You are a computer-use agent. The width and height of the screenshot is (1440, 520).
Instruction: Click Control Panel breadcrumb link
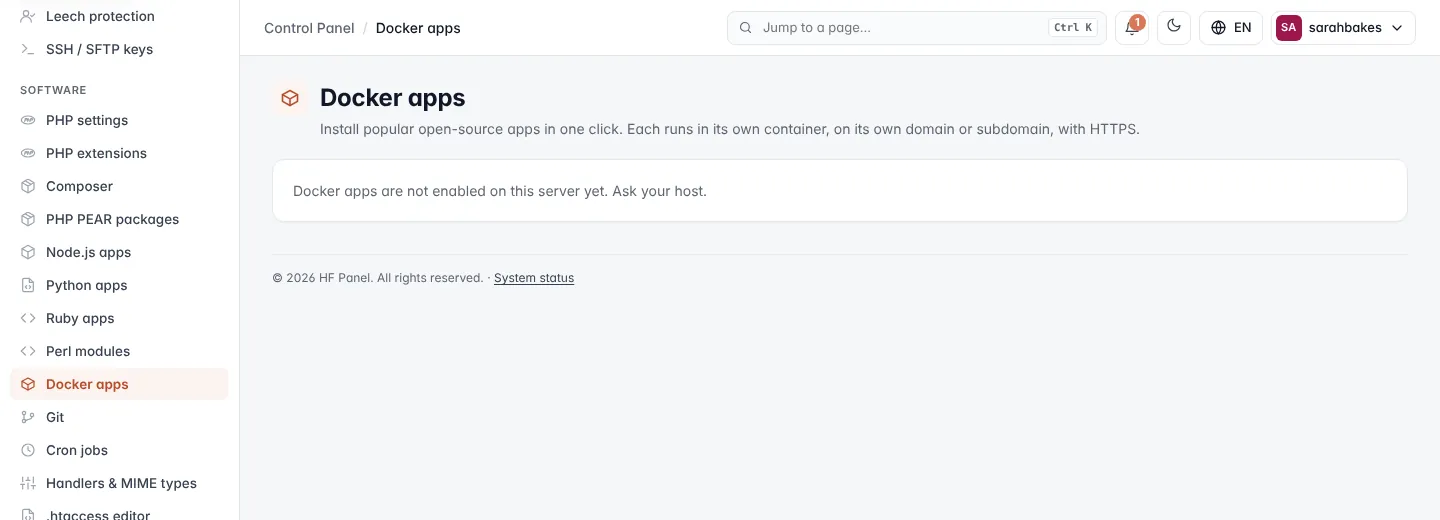pyautogui.click(x=309, y=28)
